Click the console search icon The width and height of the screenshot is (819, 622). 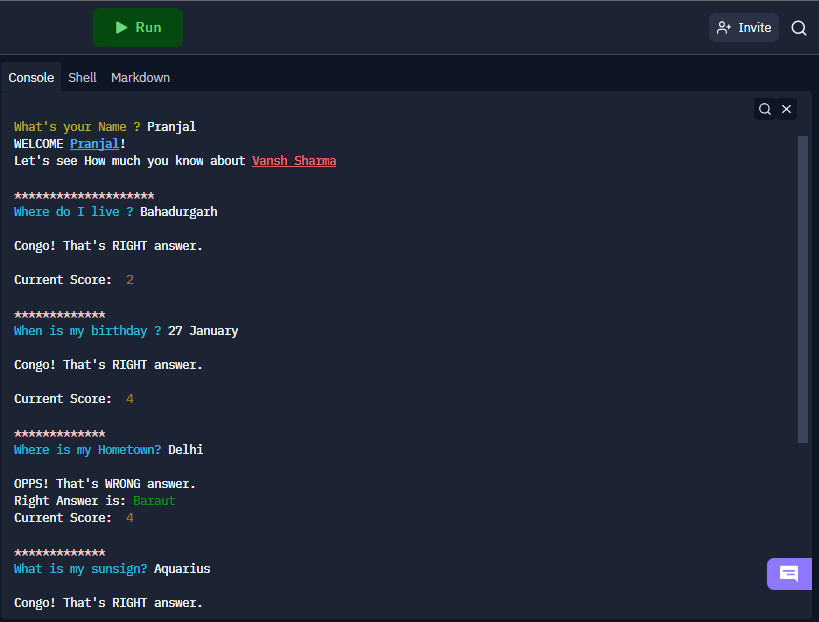(765, 109)
